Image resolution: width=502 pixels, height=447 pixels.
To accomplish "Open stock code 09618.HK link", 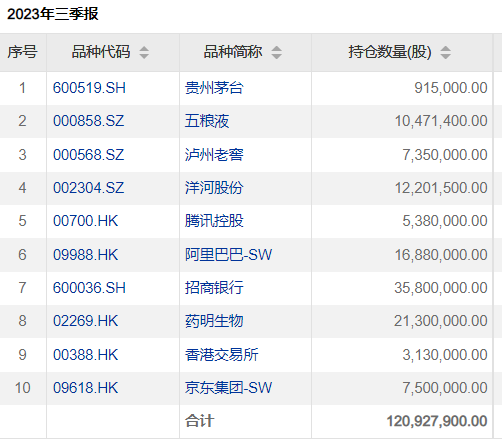I will point(86,388).
